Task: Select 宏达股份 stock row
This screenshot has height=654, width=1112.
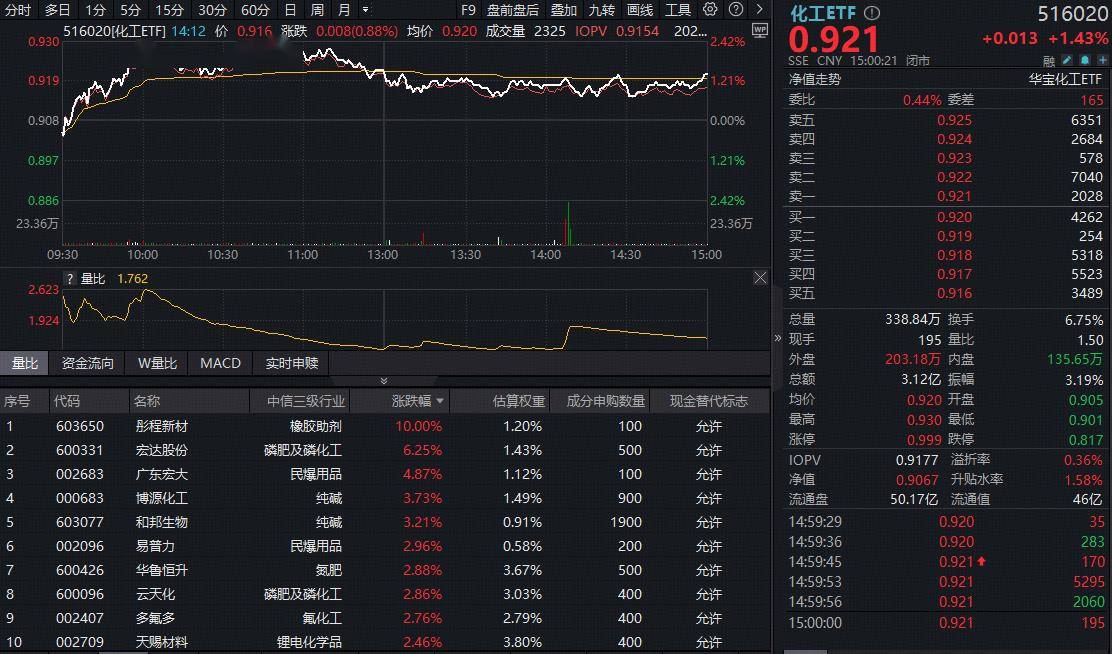Action: 384,450
